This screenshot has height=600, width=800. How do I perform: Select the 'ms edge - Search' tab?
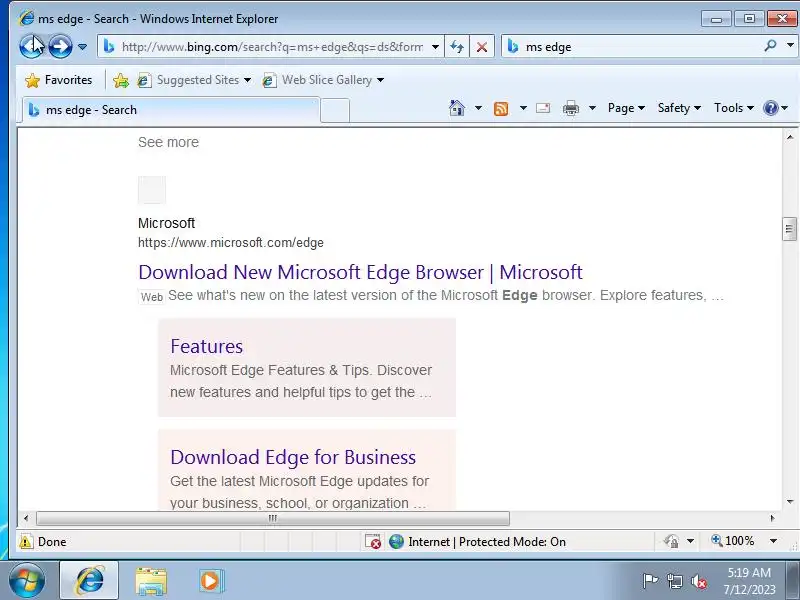pos(171,110)
